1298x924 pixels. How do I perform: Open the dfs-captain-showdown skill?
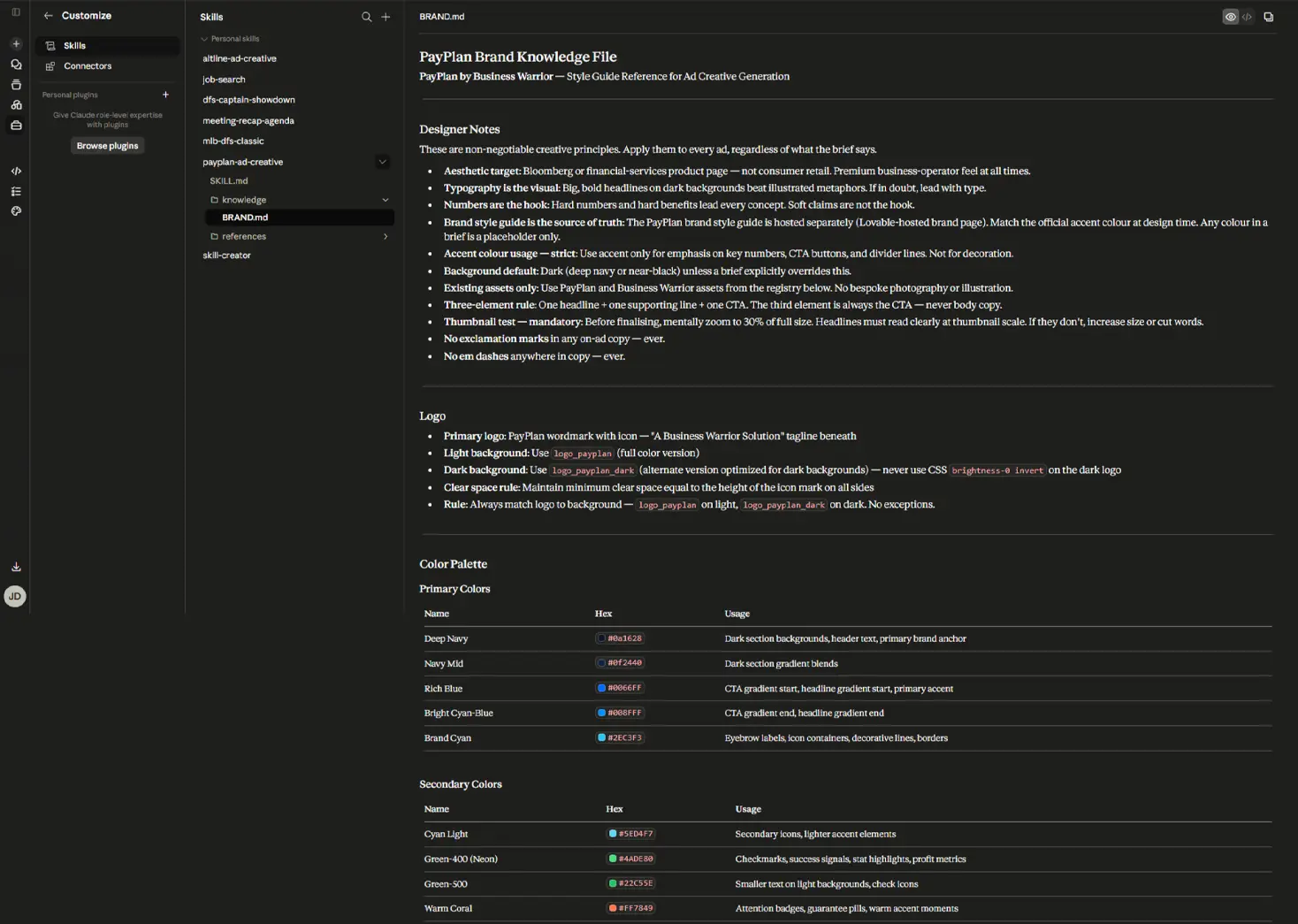click(x=248, y=100)
